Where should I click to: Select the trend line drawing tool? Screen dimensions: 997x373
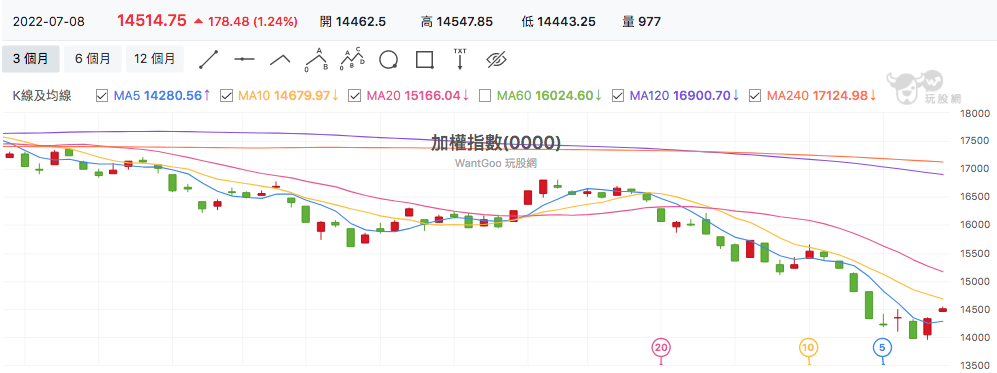(209, 59)
